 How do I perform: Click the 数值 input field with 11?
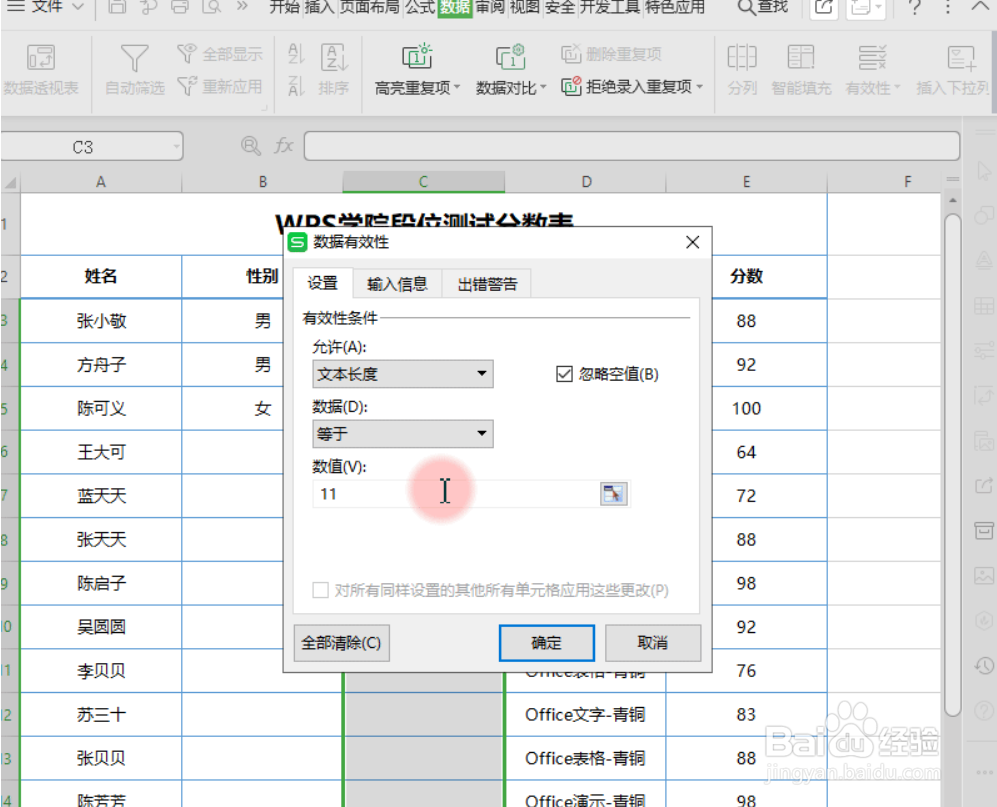point(455,493)
